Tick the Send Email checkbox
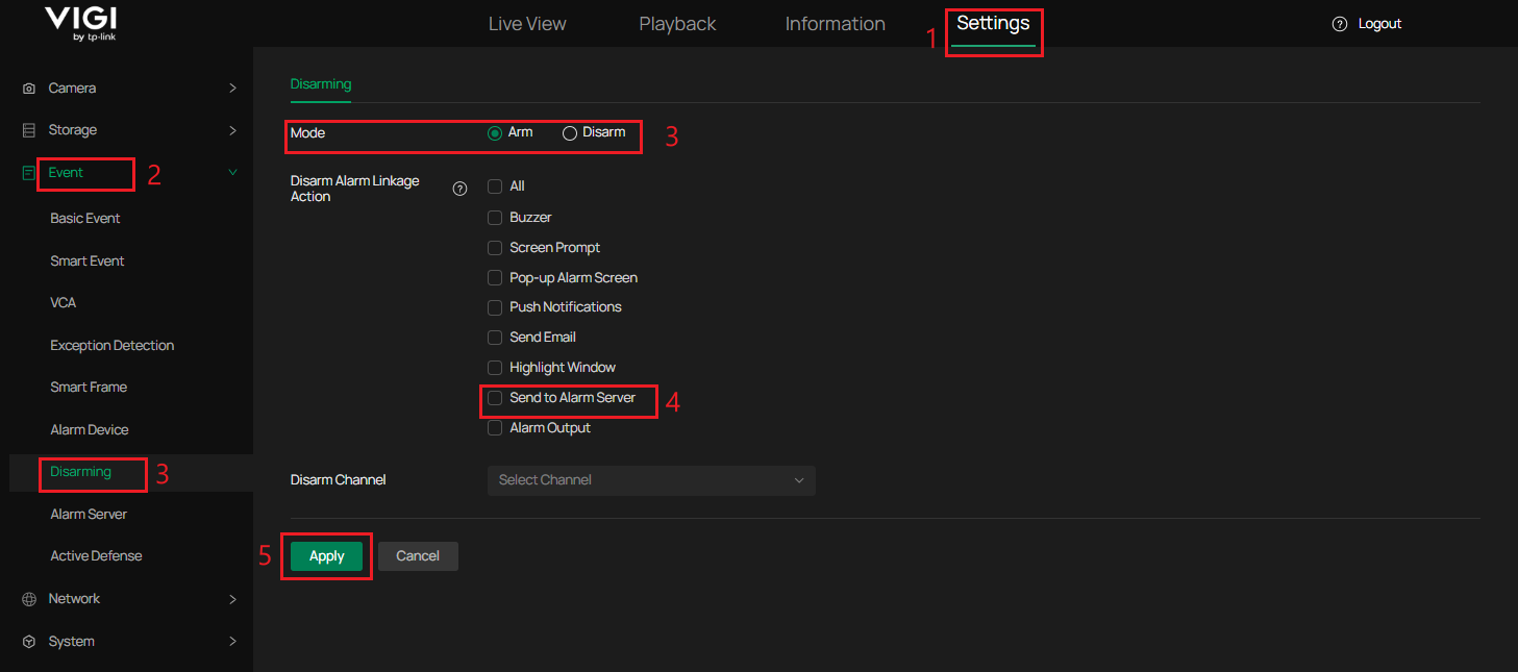Image resolution: width=1518 pixels, height=672 pixels. pos(495,337)
